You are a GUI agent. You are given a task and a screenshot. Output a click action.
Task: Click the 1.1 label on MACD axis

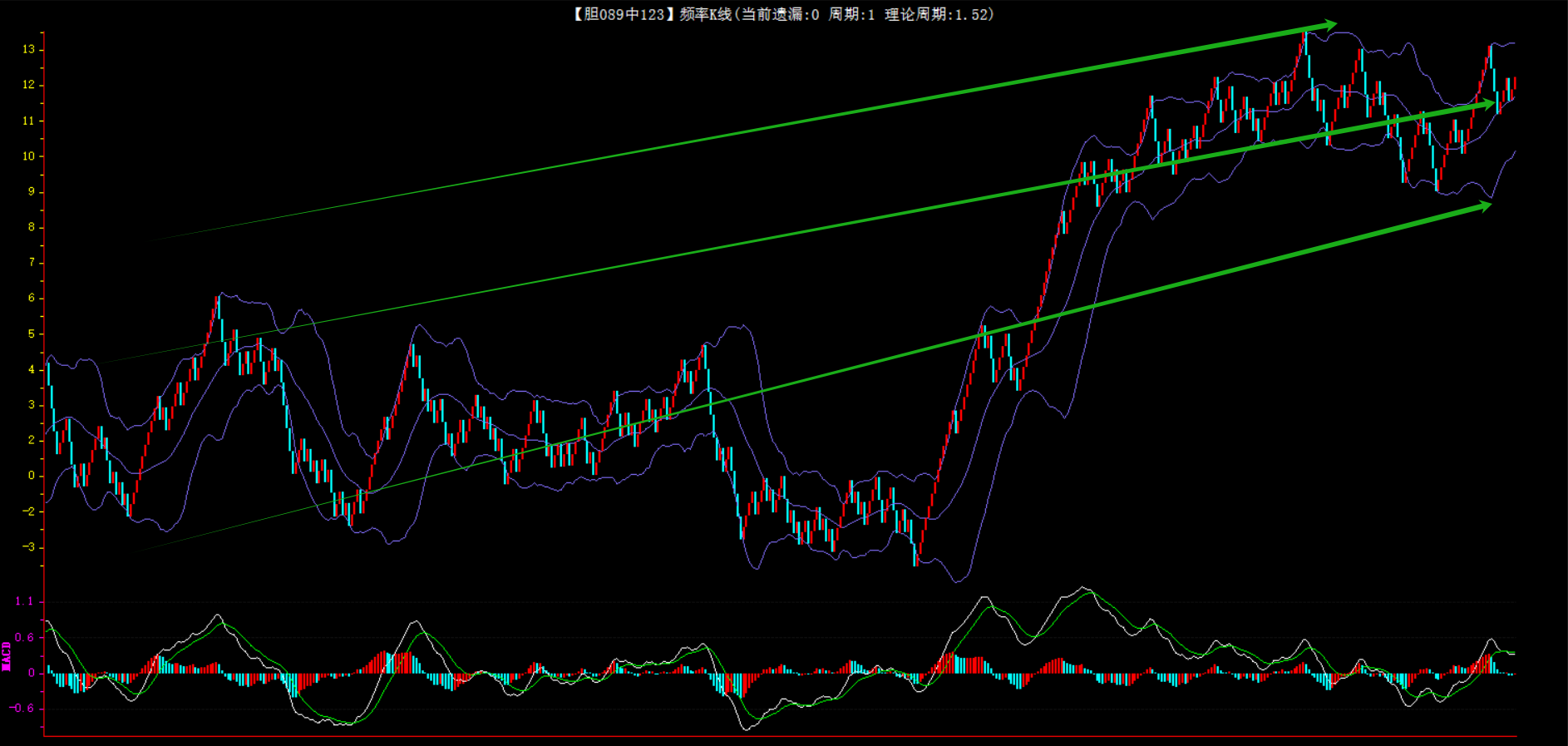[x=24, y=601]
